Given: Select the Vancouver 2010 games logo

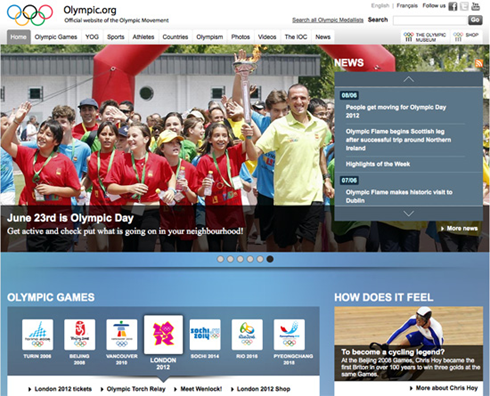Looking at the screenshot, I should (121, 334).
